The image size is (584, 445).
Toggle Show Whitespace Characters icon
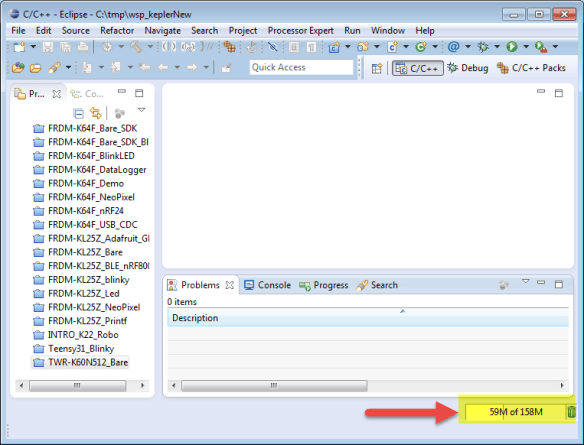pos(311,47)
